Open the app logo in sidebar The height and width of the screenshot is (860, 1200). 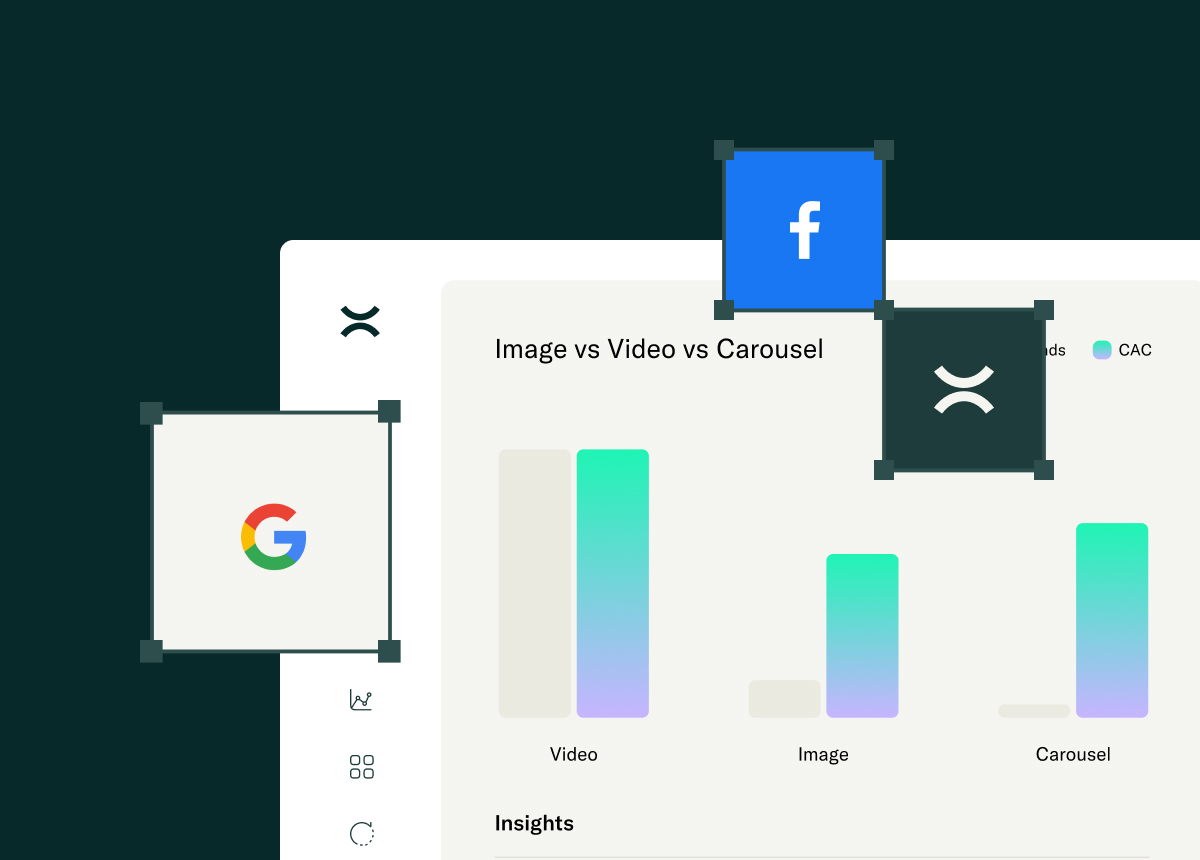(360, 321)
